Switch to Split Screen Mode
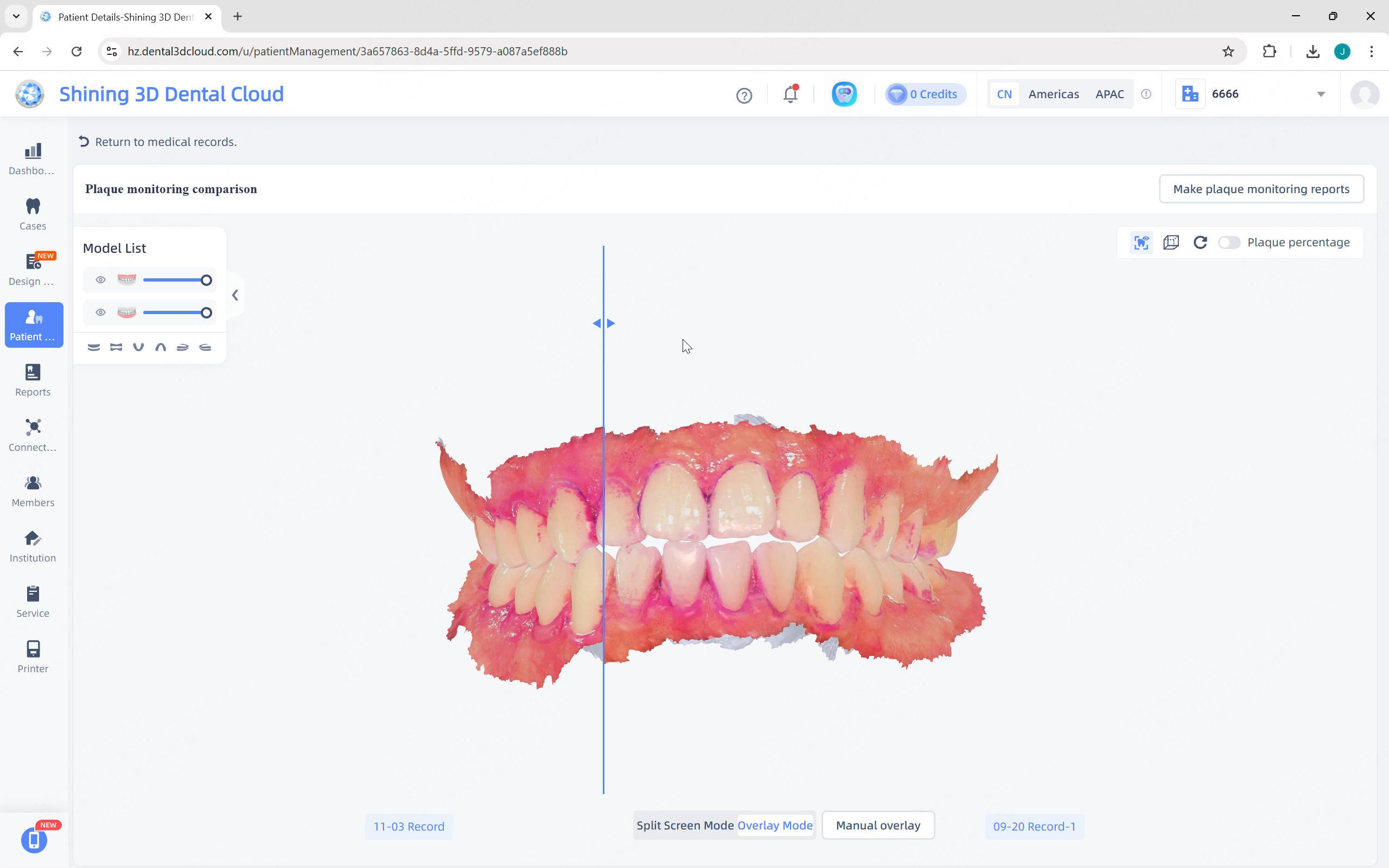This screenshot has height=868, width=1389. click(x=685, y=826)
